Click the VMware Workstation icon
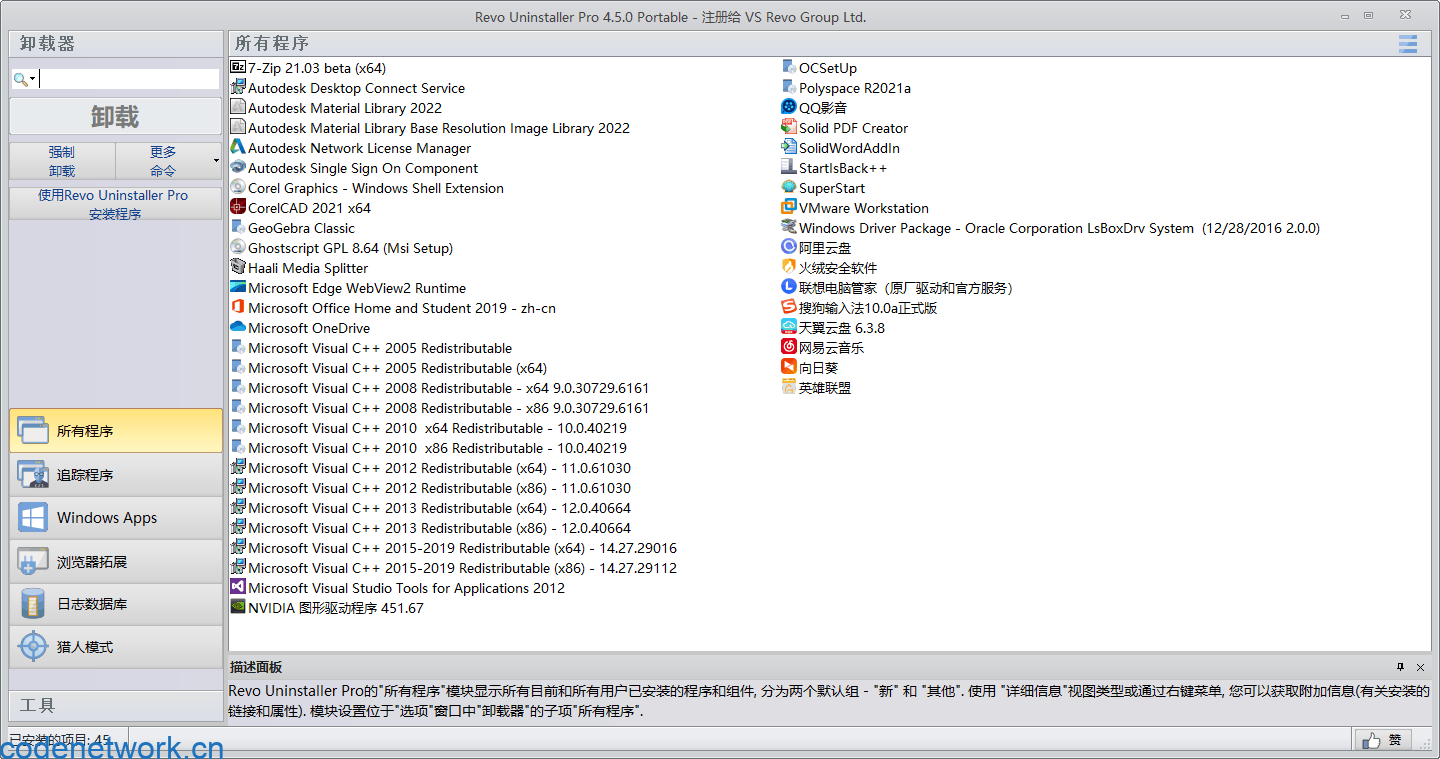This screenshot has height=759, width=1440. (x=789, y=208)
